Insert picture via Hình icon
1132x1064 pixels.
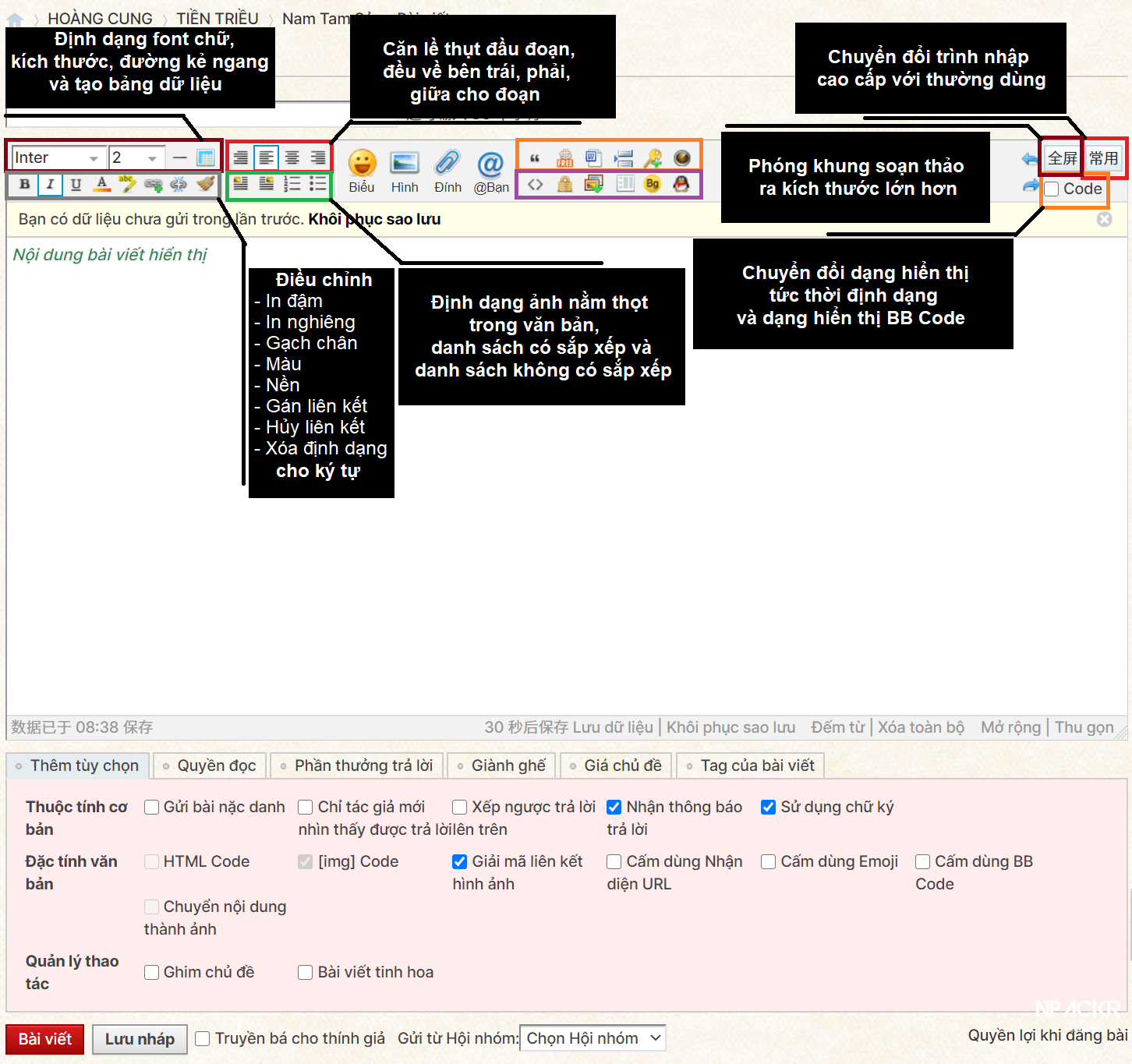tap(405, 171)
